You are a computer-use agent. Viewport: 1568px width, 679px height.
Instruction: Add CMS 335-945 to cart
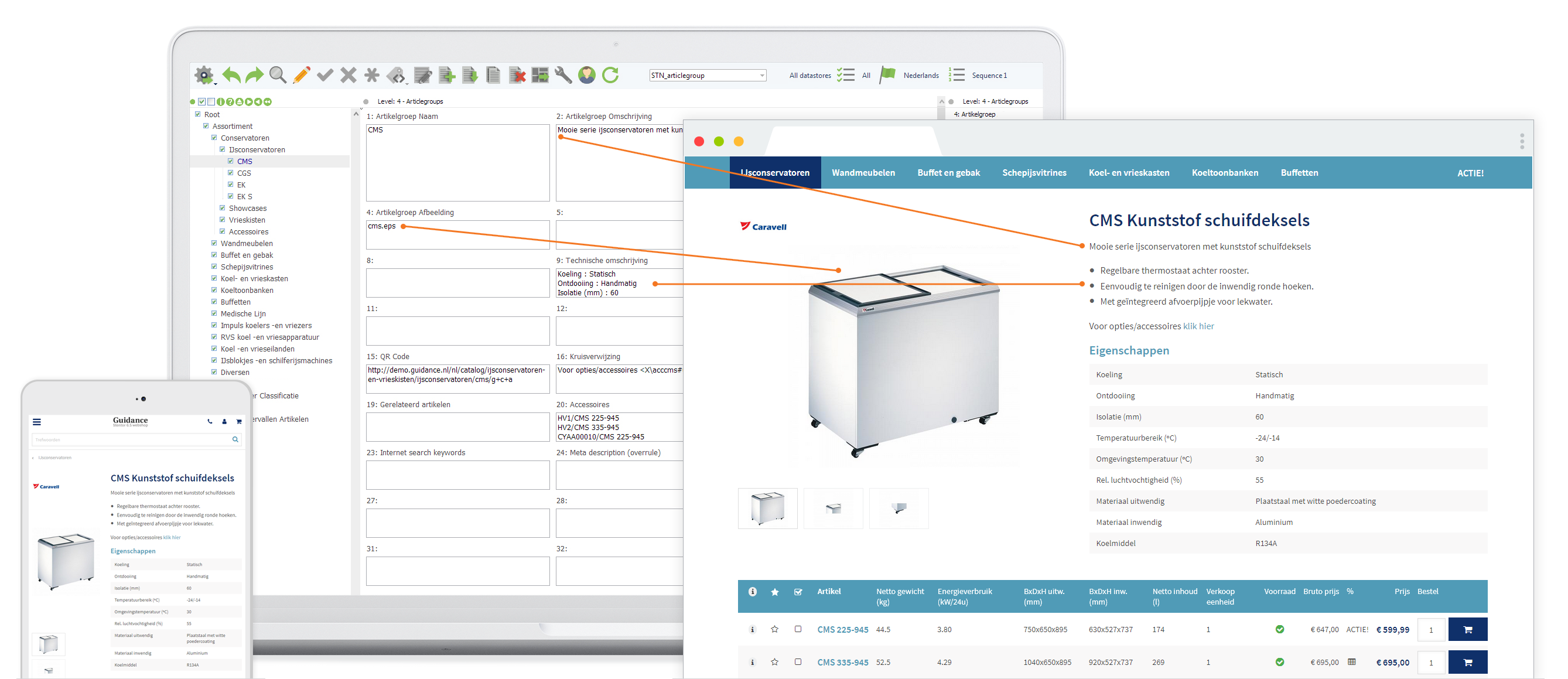point(1468,663)
